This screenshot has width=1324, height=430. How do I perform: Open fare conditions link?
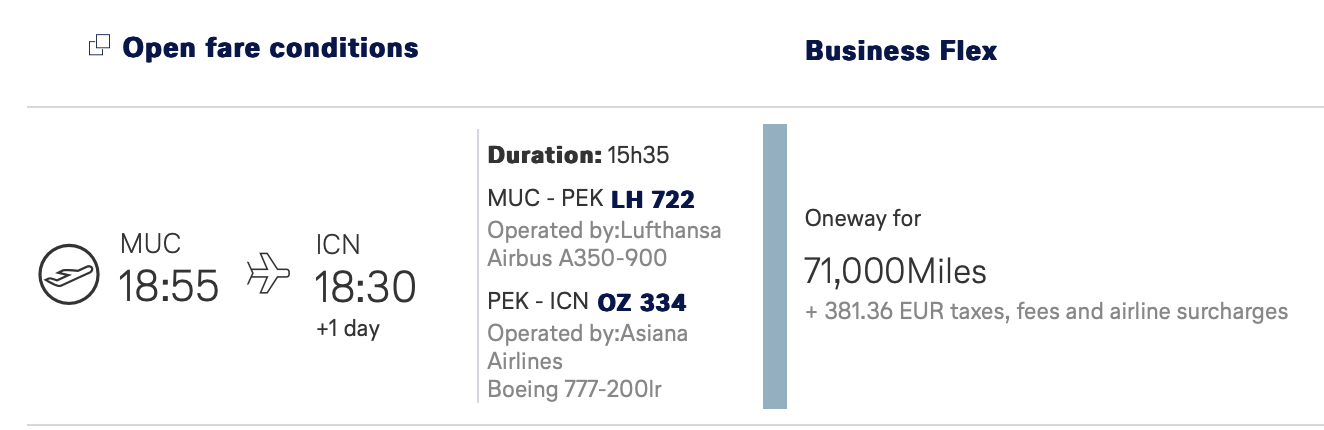[x=270, y=47]
